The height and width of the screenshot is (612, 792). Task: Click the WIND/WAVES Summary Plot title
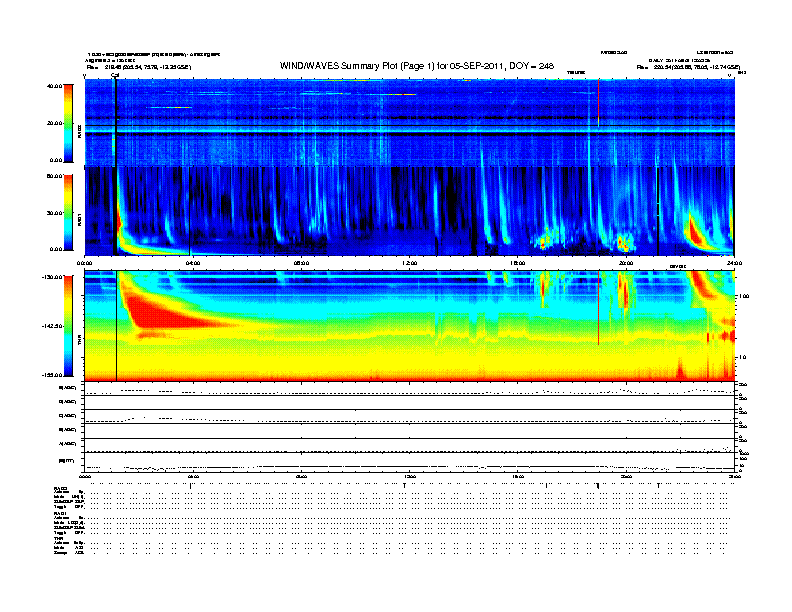[x=417, y=66]
